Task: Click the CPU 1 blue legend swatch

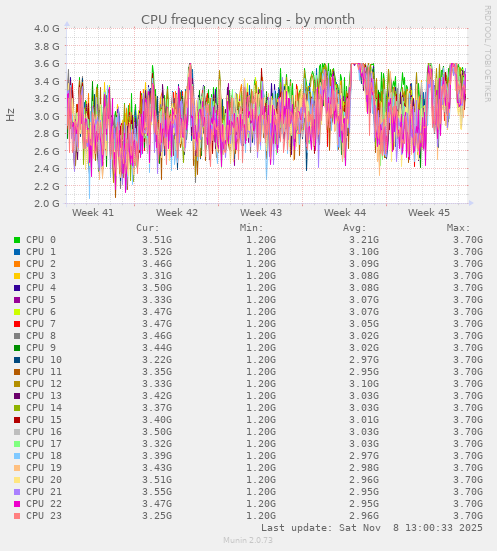Action: [x=17, y=252]
